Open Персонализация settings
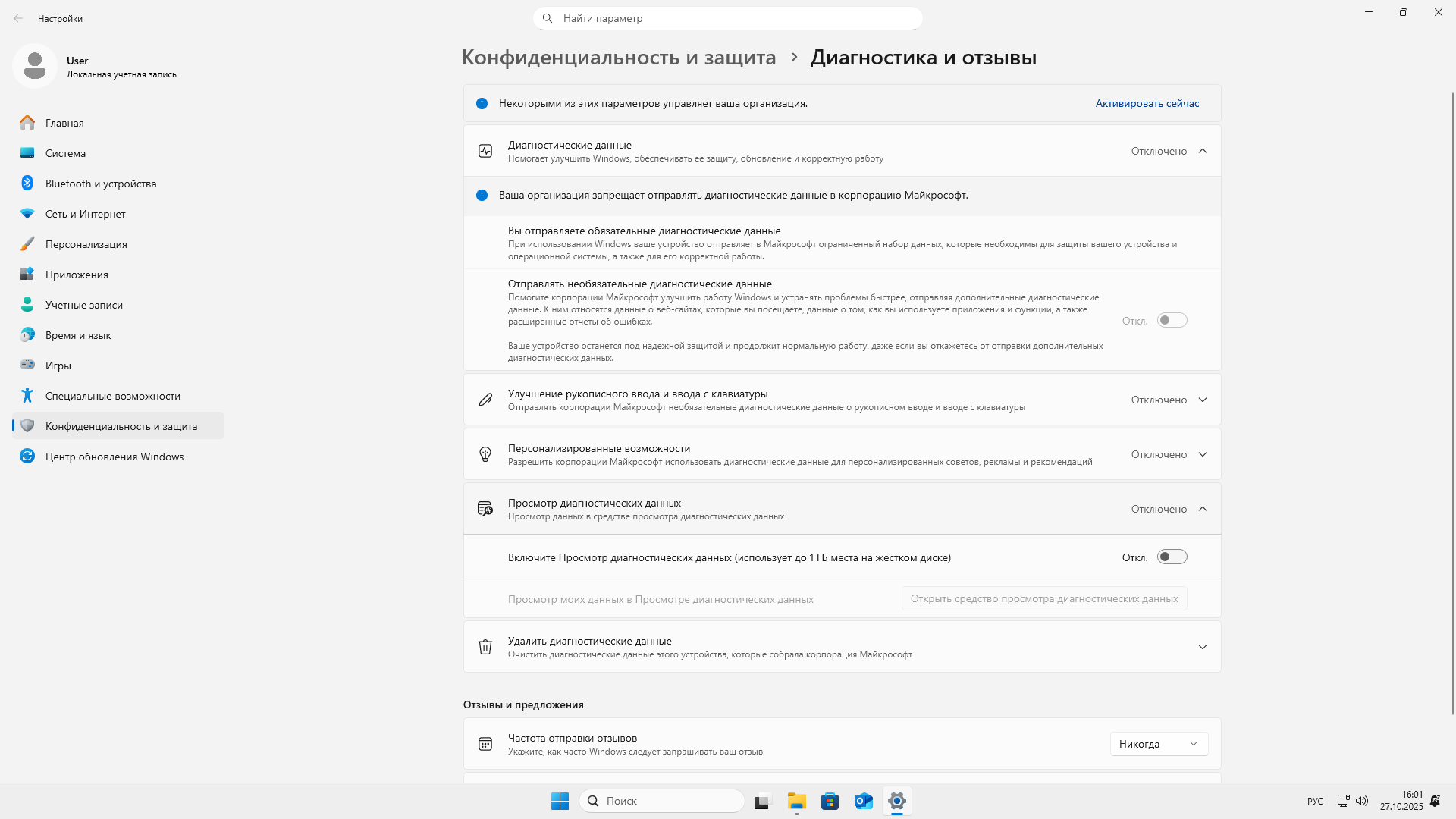Image resolution: width=1456 pixels, height=819 pixels. (86, 244)
